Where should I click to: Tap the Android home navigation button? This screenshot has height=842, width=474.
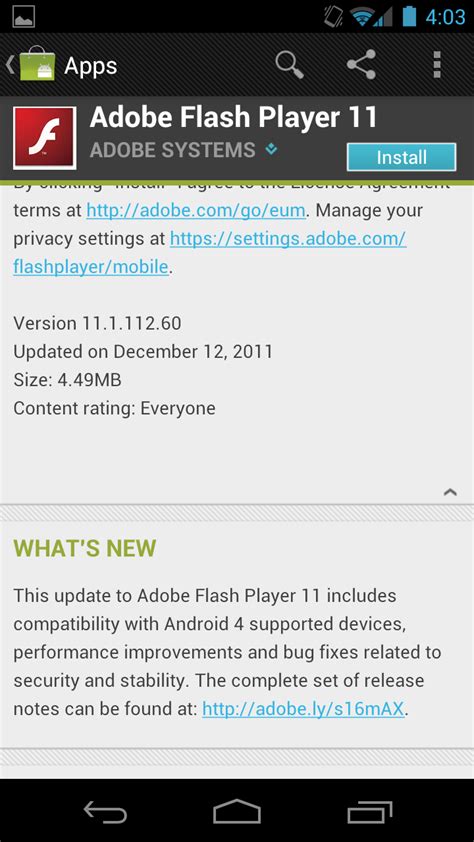pyautogui.click(x=237, y=811)
